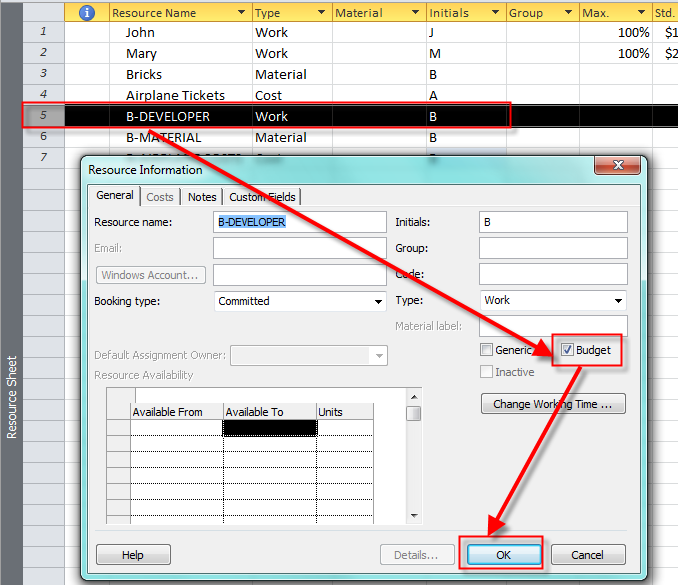
Task: Open the Notes tab
Action: pyautogui.click(x=202, y=197)
